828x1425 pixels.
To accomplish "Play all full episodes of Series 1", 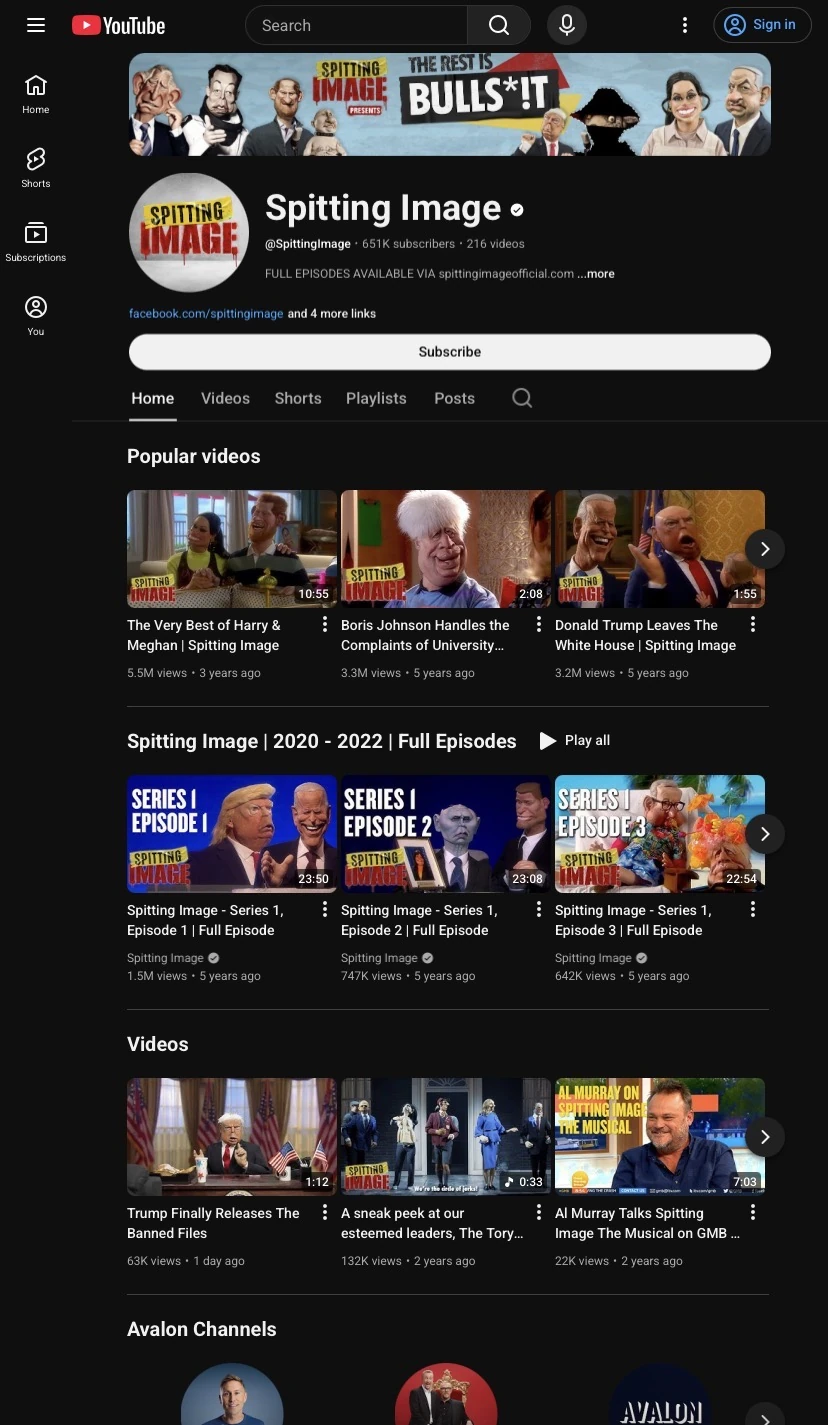I will pos(576,740).
